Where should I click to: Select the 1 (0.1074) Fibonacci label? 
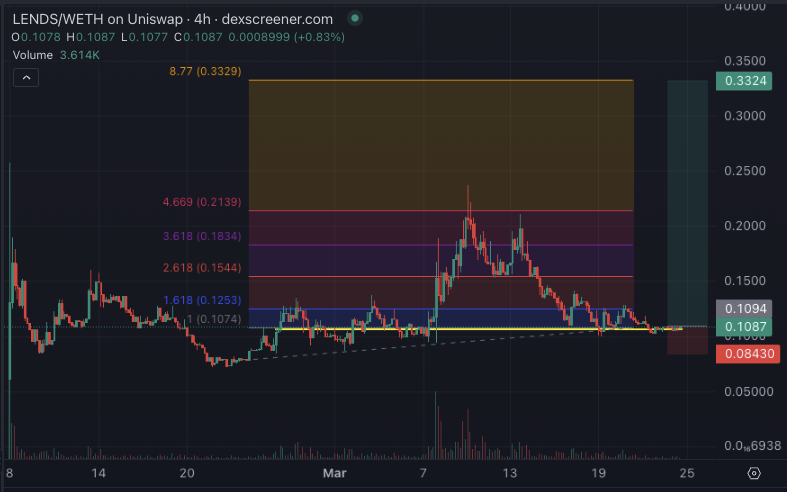[x=214, y=319]
